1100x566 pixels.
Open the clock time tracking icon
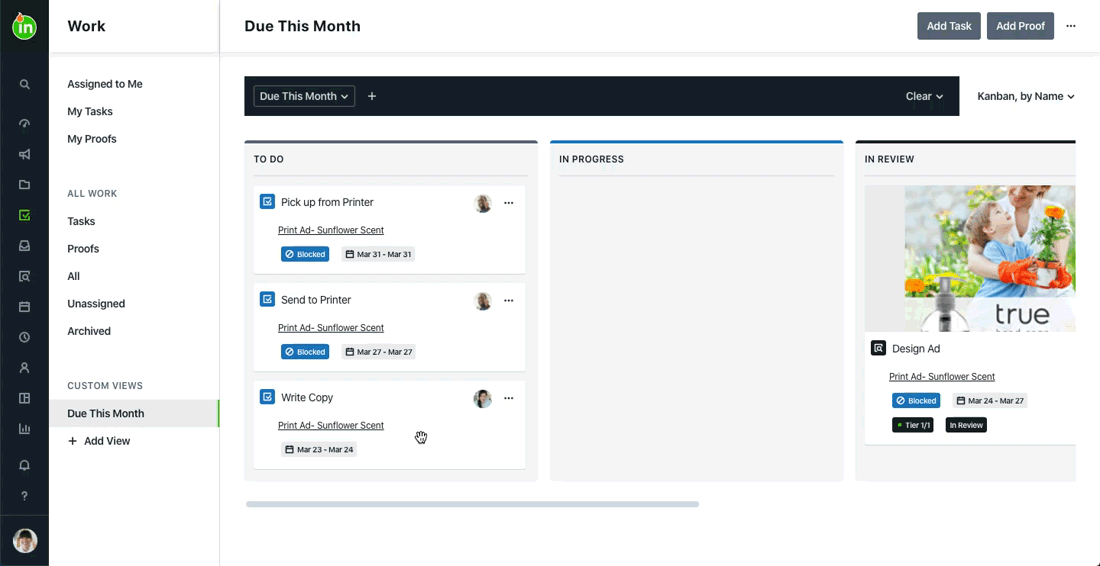25,337
